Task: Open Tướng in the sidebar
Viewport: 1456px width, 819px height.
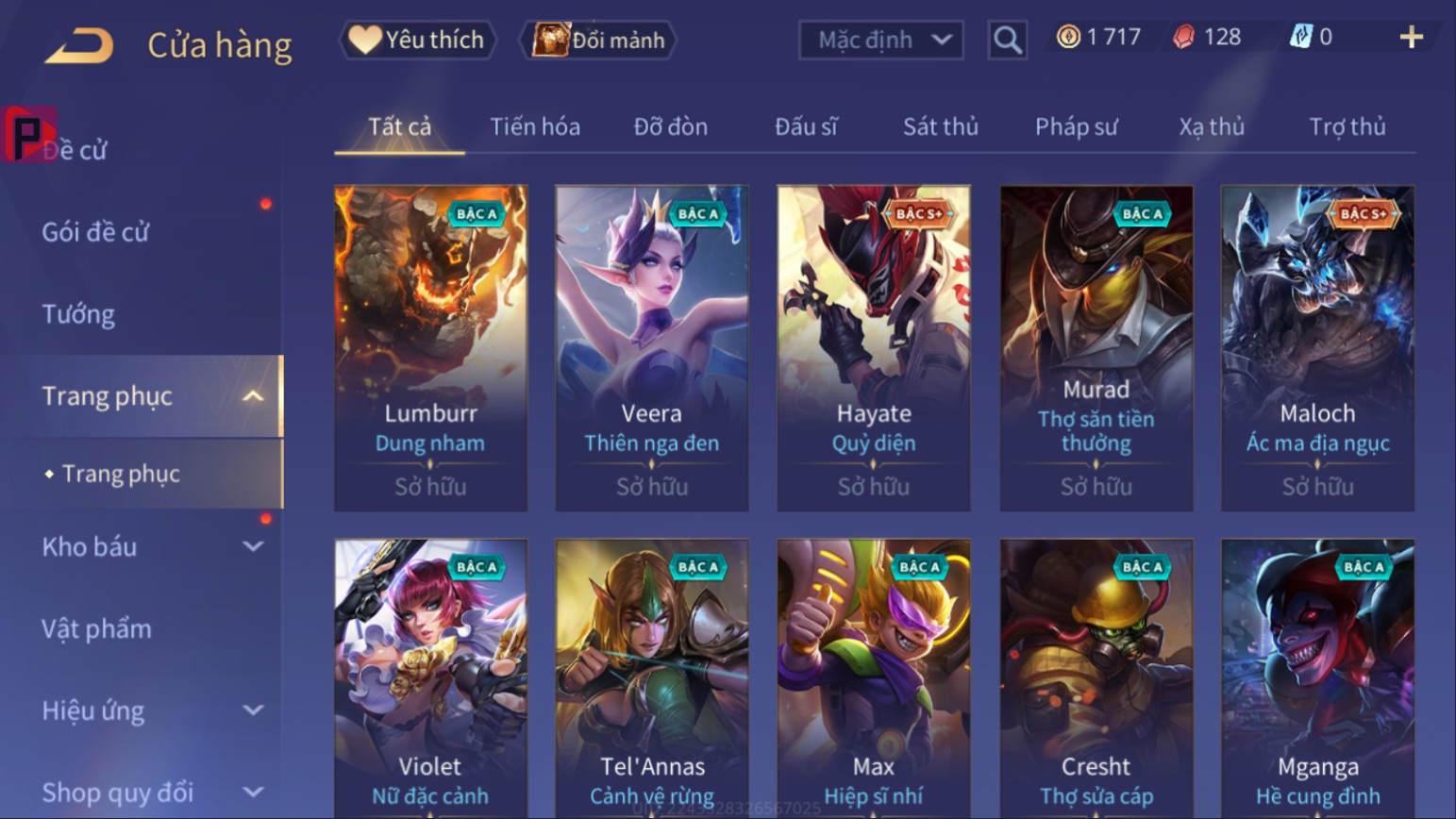Action: pyautogui.click(x=78, y=314)
